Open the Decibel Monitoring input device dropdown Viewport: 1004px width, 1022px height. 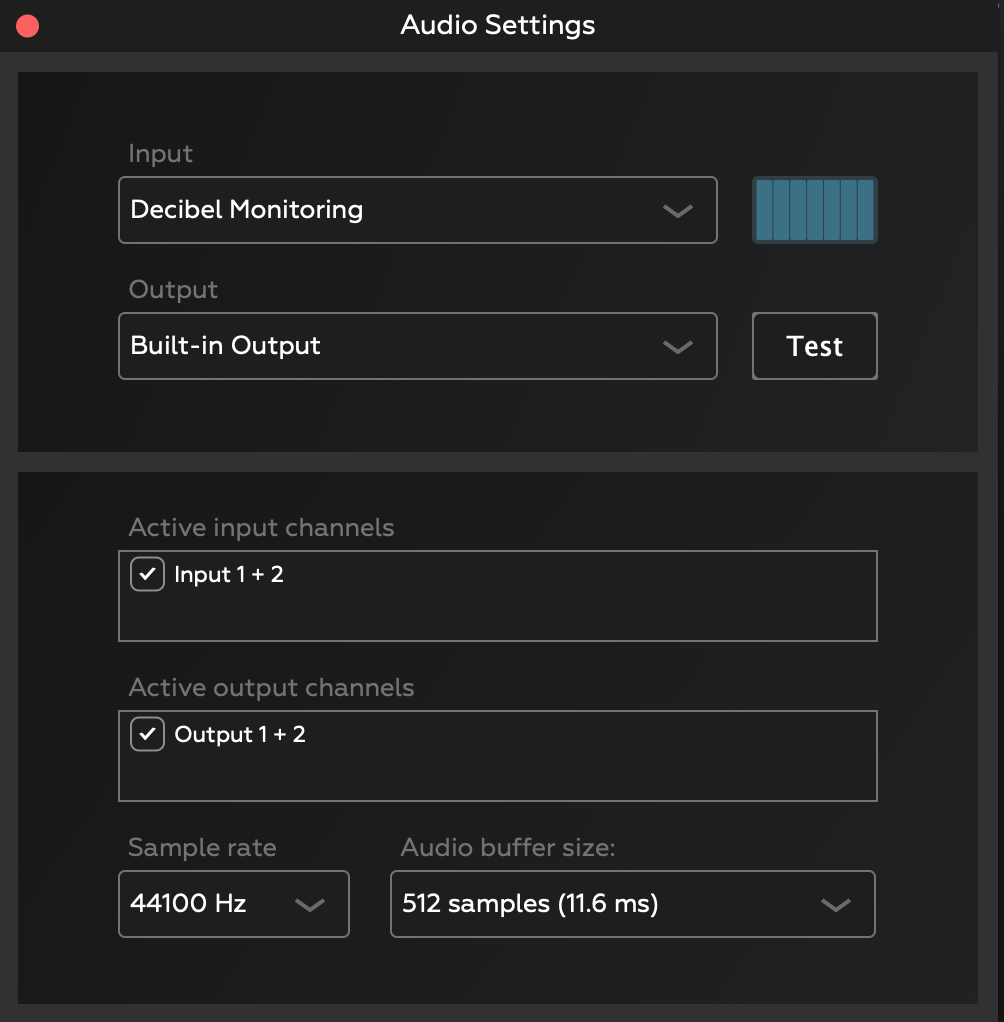tap(400, 210)
